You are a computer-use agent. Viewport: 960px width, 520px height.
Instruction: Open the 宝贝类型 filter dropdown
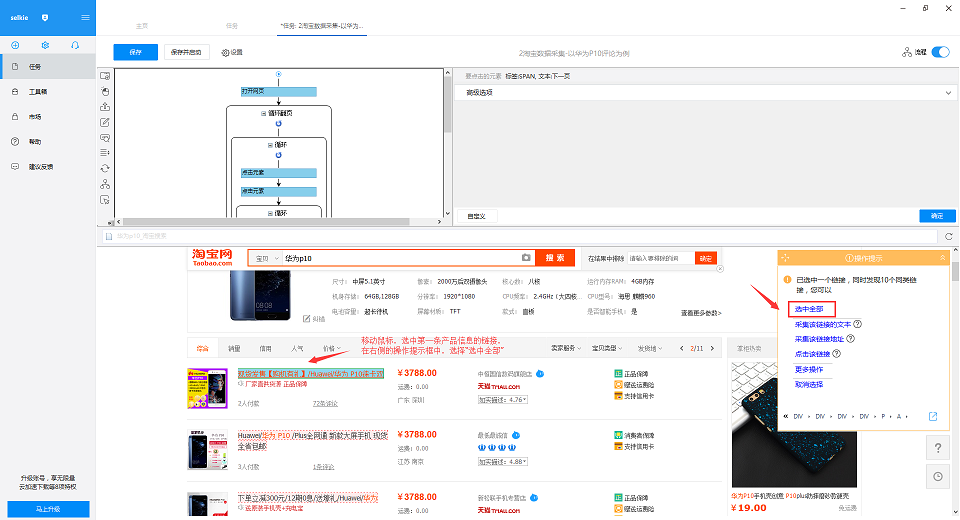tap(607, 348)
